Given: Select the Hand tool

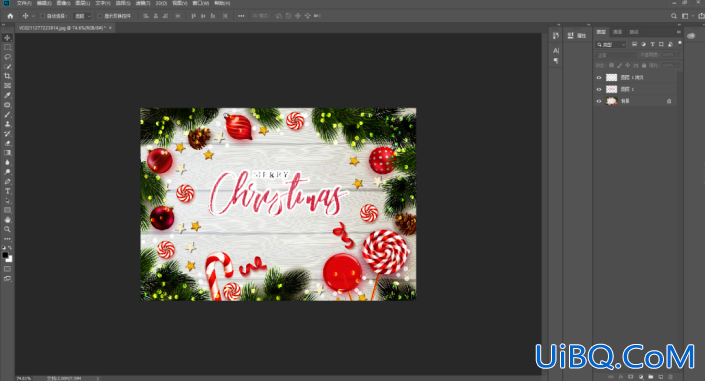Looking at the screenshot, I should click(x=7, y=220).
